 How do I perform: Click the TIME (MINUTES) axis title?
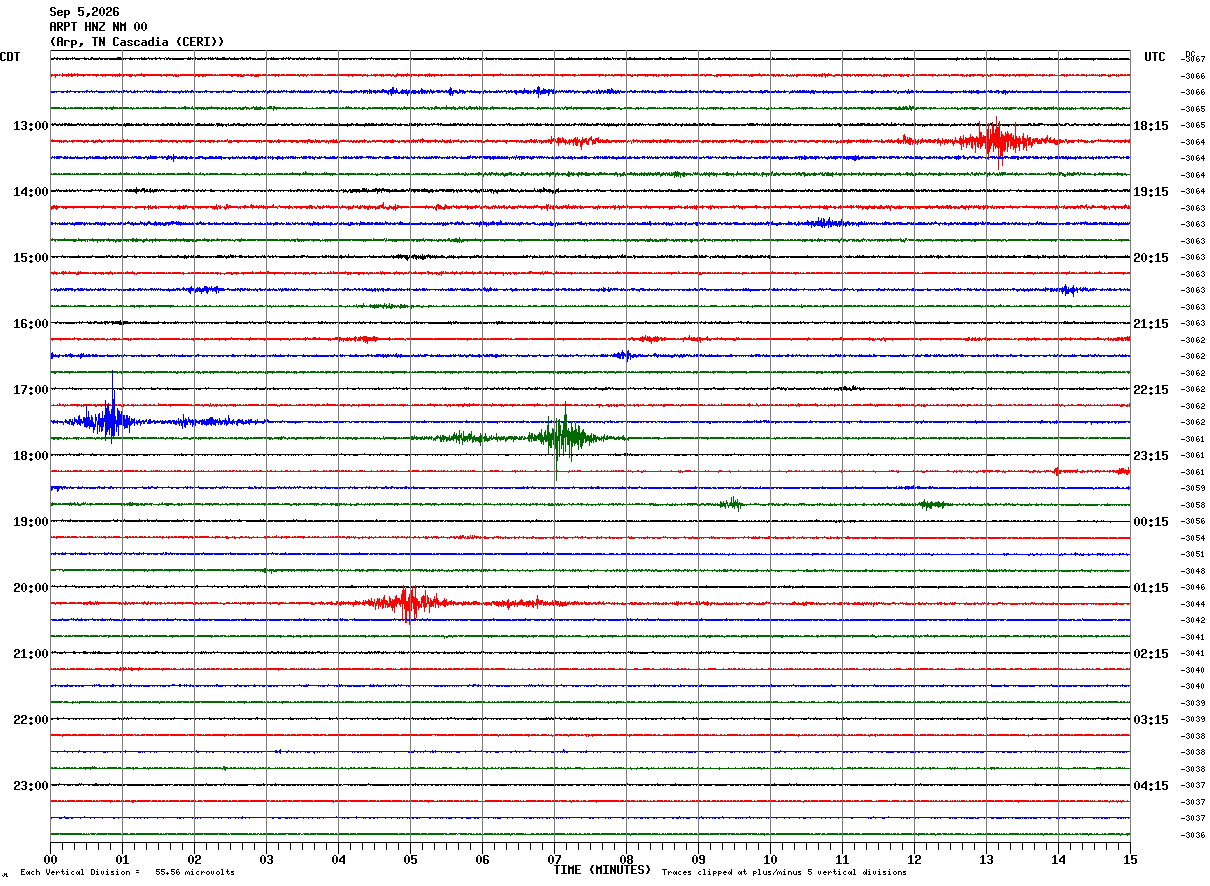click(x=602, y=870)
